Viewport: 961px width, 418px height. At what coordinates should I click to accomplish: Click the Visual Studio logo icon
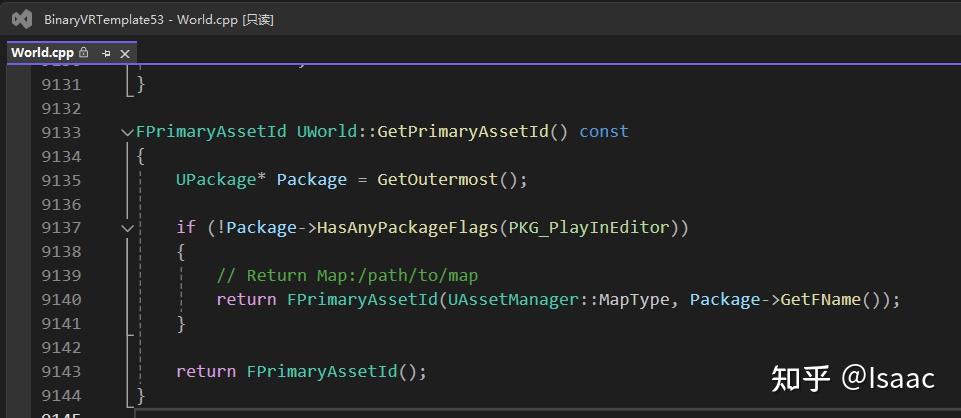[20, 19]
